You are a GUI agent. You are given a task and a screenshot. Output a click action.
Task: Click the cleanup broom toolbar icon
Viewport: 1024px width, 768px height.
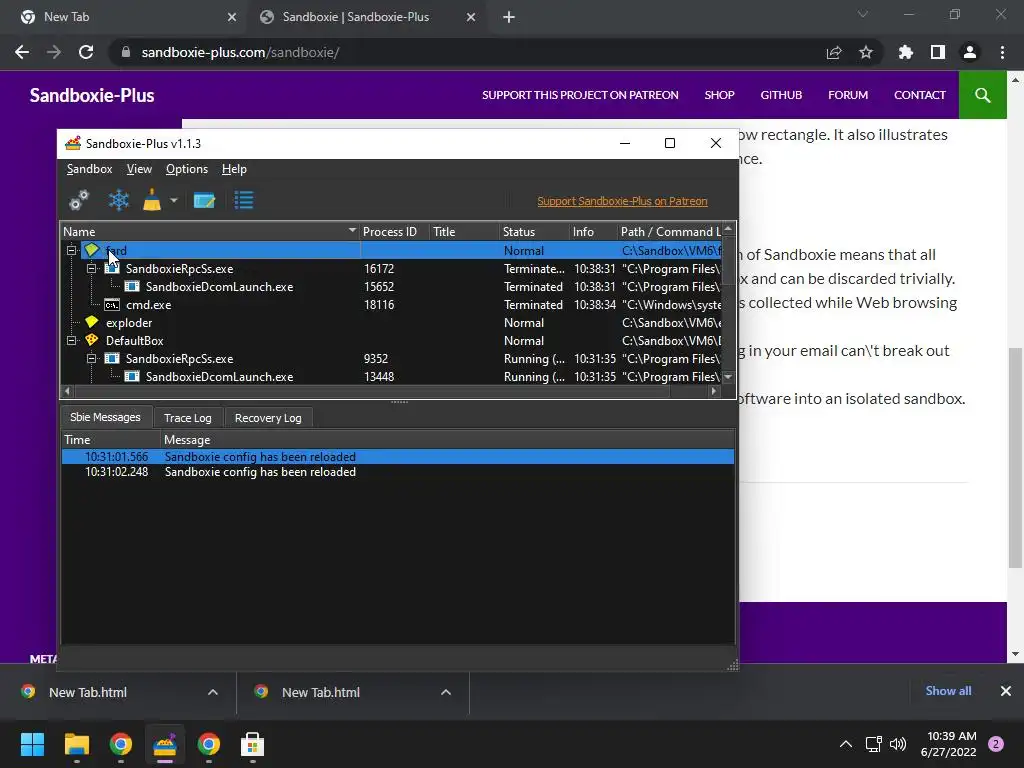[x=152, y=200]
